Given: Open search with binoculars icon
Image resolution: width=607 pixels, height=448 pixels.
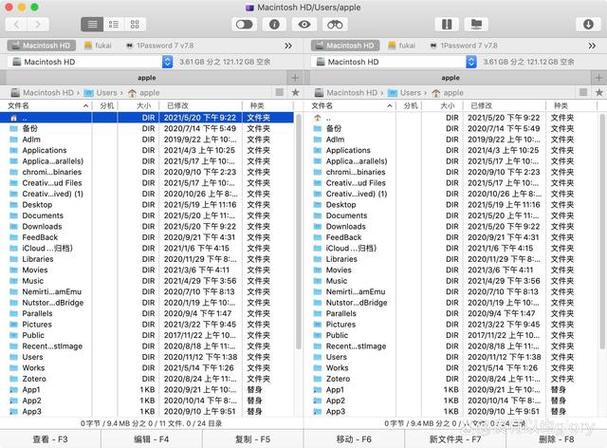Looking at the screenshot, I should [335, 24].
